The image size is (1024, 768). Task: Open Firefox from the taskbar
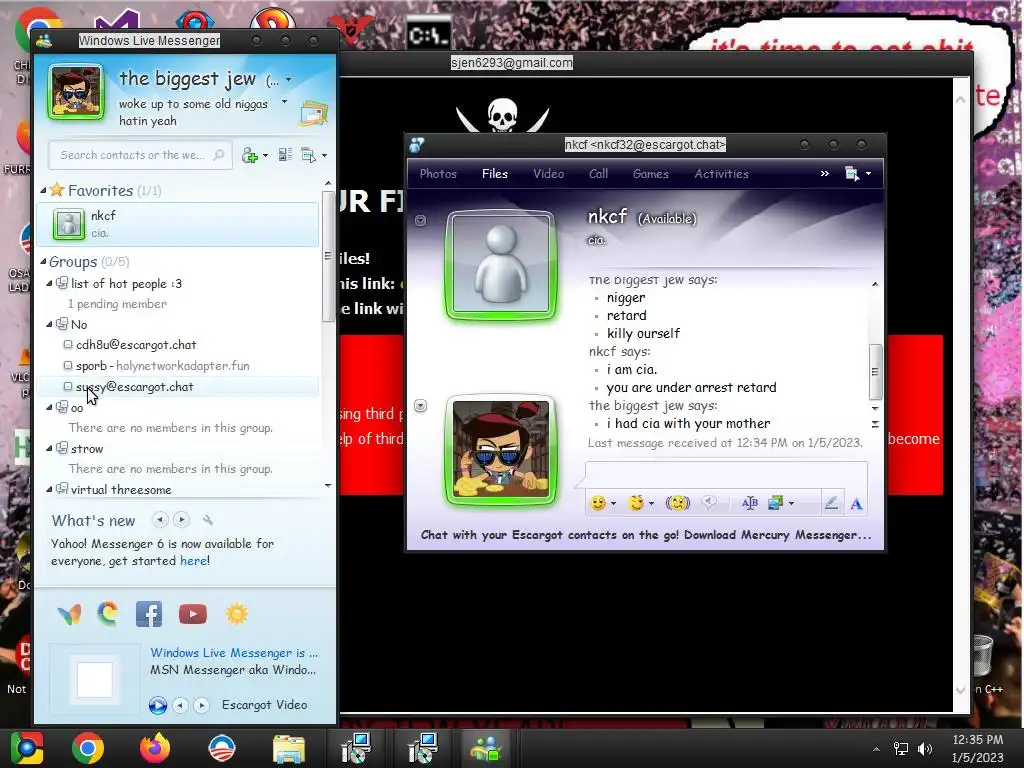tap(155, 748)
